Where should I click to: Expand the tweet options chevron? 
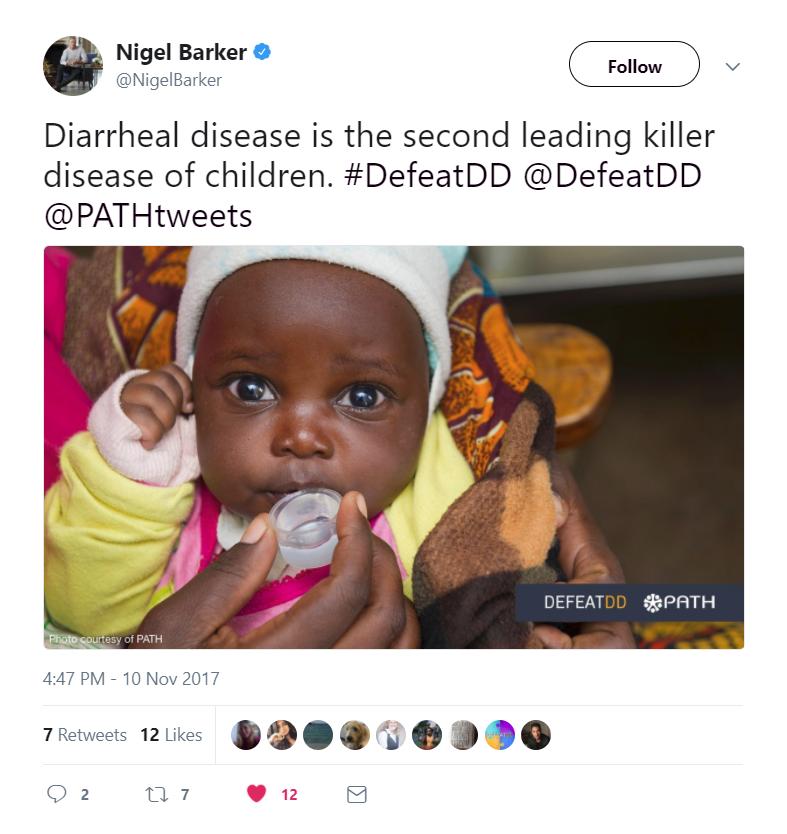pos(732,66)
